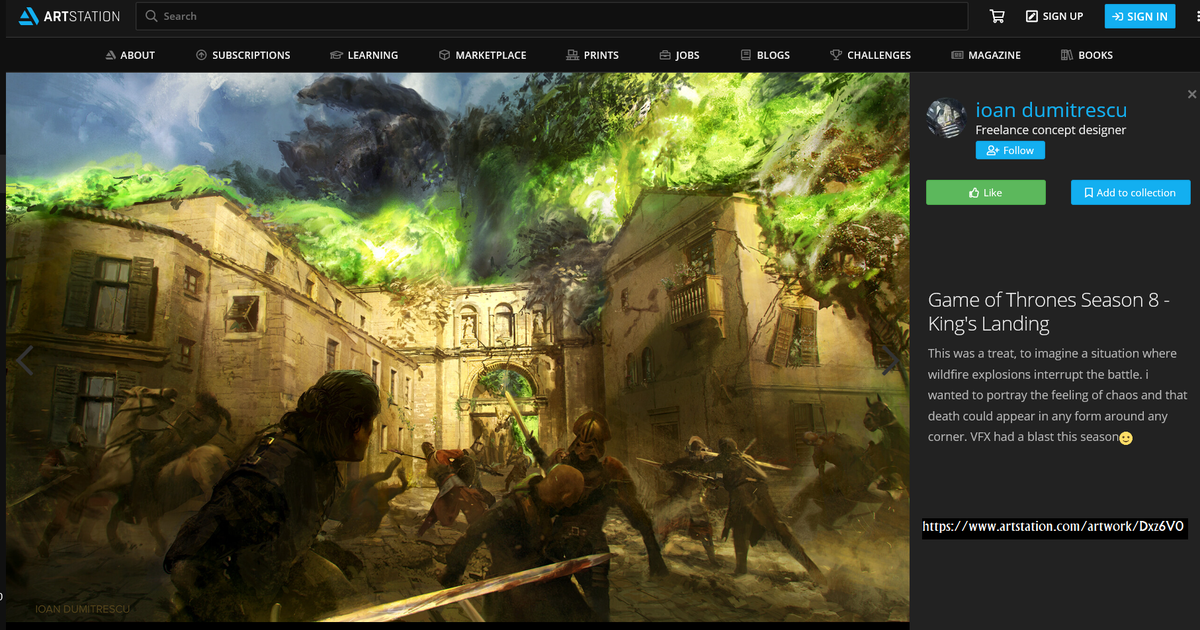Close the artwork side panel
Viewport: 1200px width, 630px height.
tap(1191, 94)
